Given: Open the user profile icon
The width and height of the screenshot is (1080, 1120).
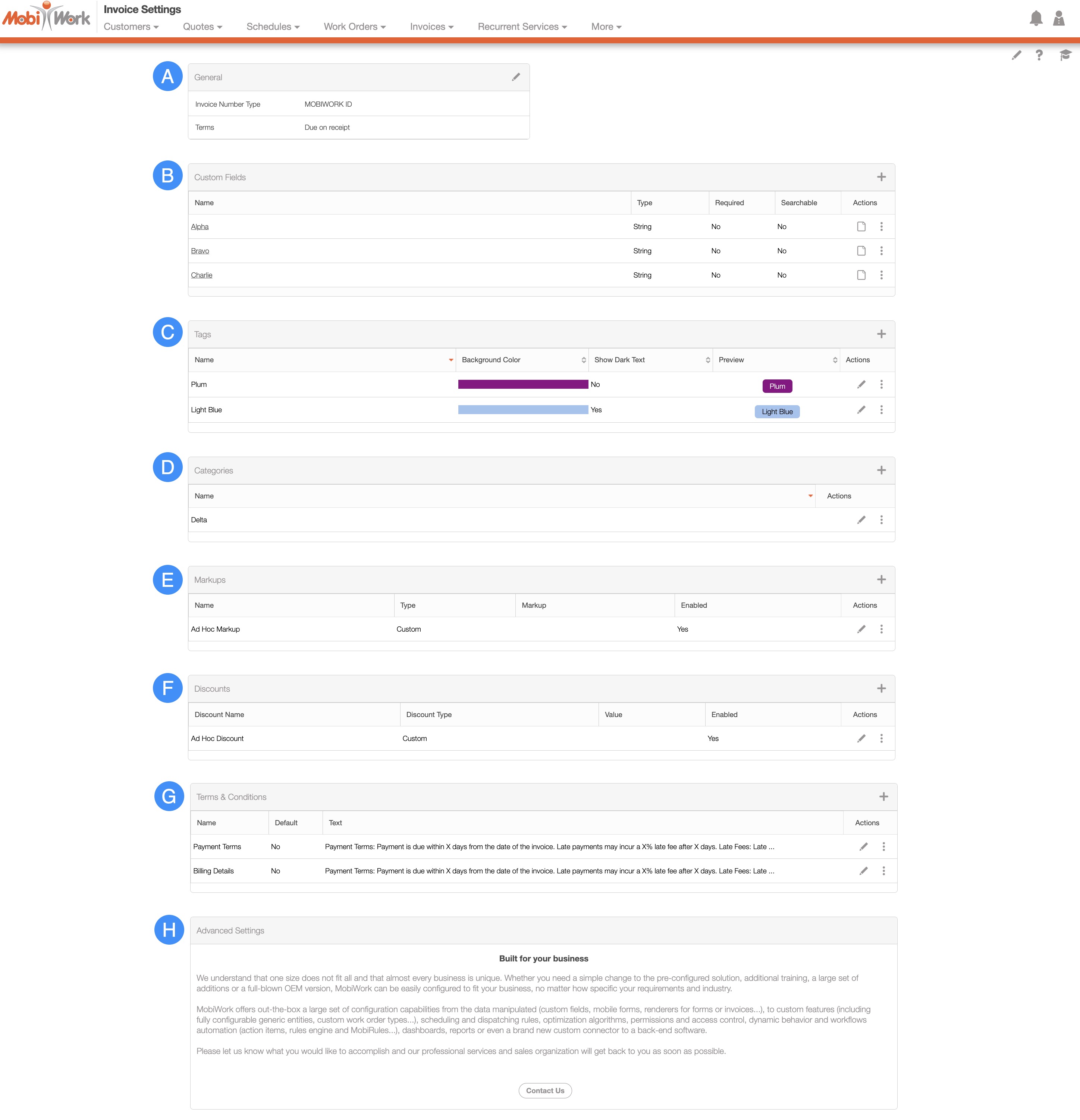Looking at the screenshot, I should (1058, 18).
